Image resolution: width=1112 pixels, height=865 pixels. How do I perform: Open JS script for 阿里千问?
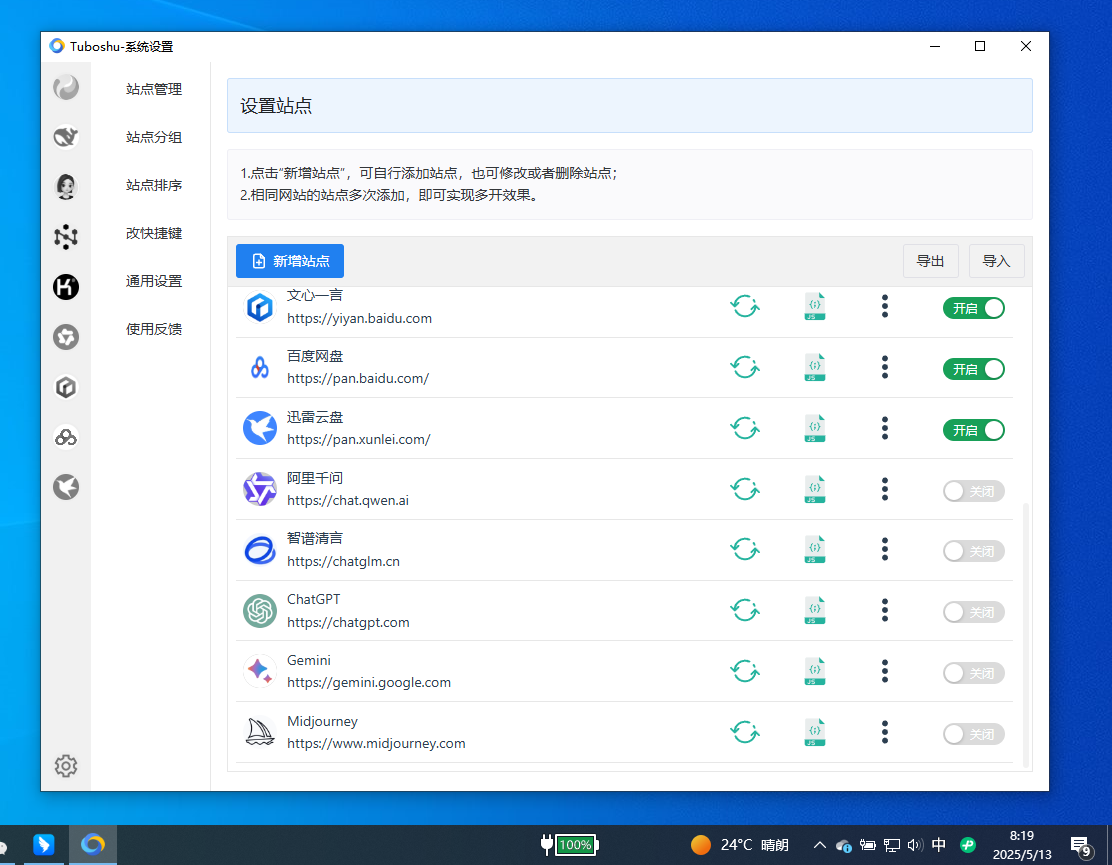(815, 489)
